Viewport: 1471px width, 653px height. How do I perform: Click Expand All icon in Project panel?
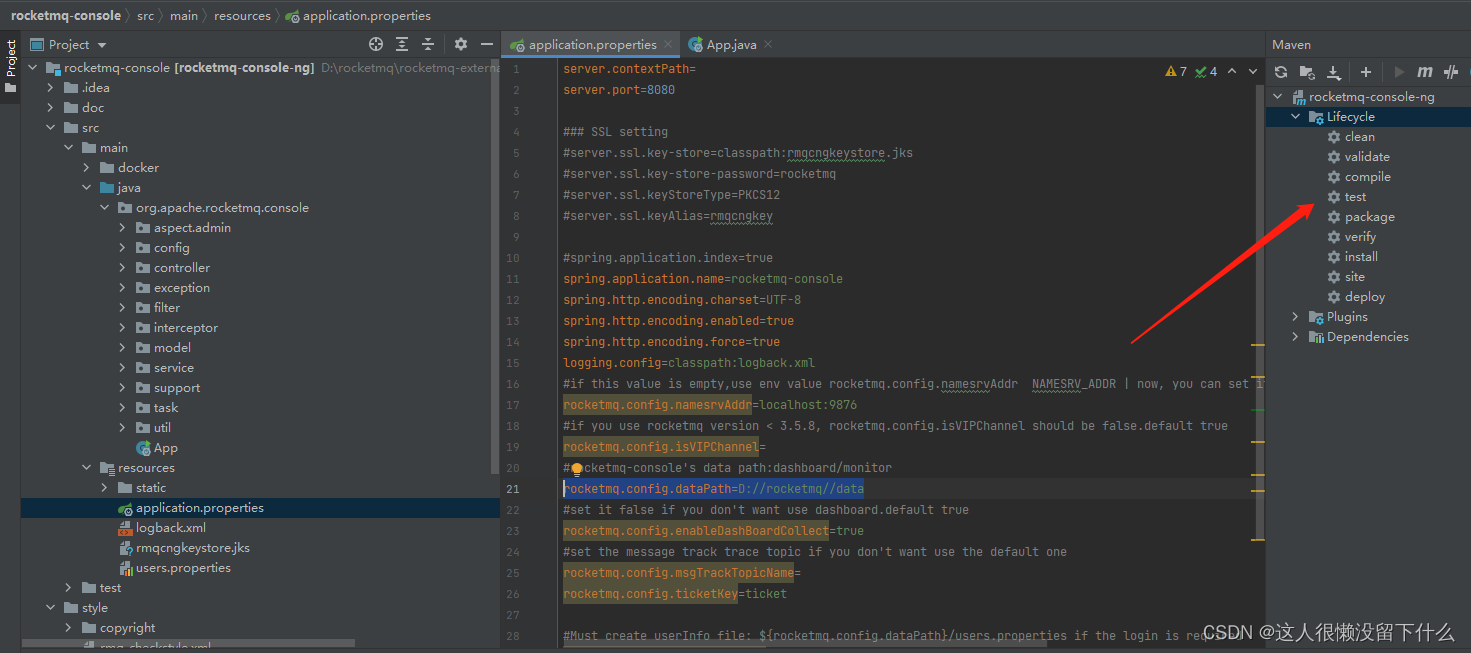402,44
